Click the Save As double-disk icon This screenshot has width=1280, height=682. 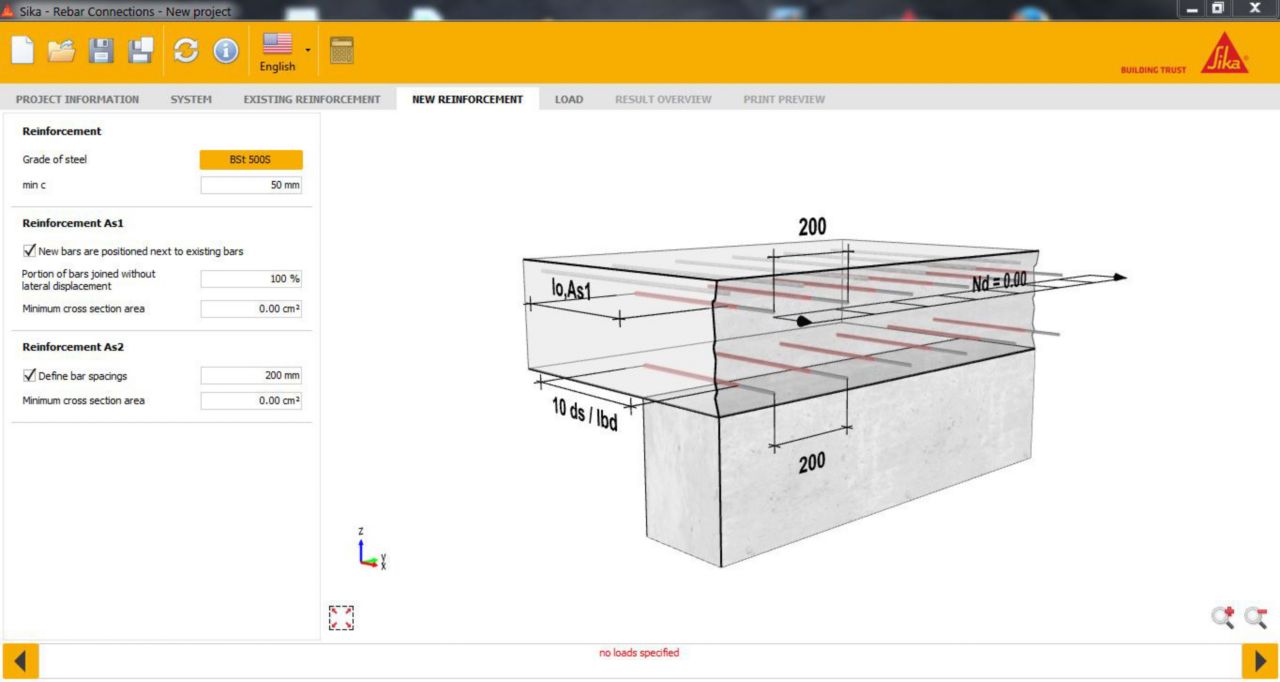141,50
